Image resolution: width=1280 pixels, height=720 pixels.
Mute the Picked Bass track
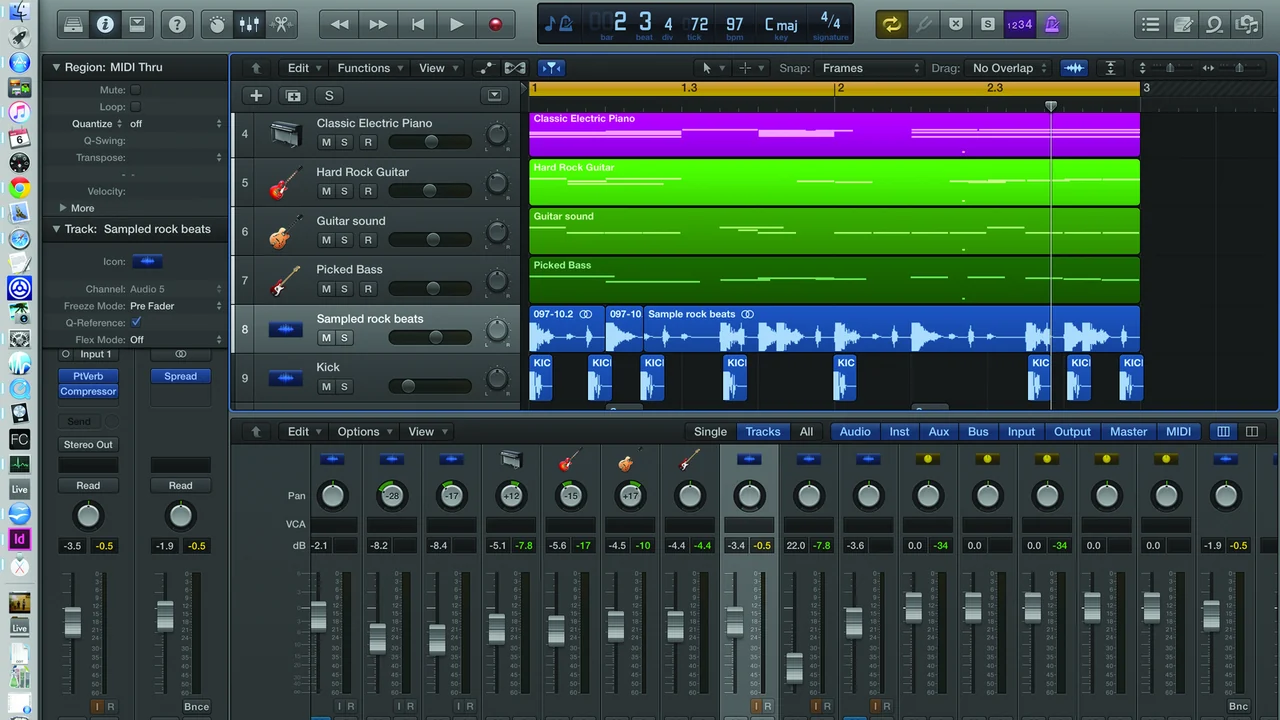(326, 289)
